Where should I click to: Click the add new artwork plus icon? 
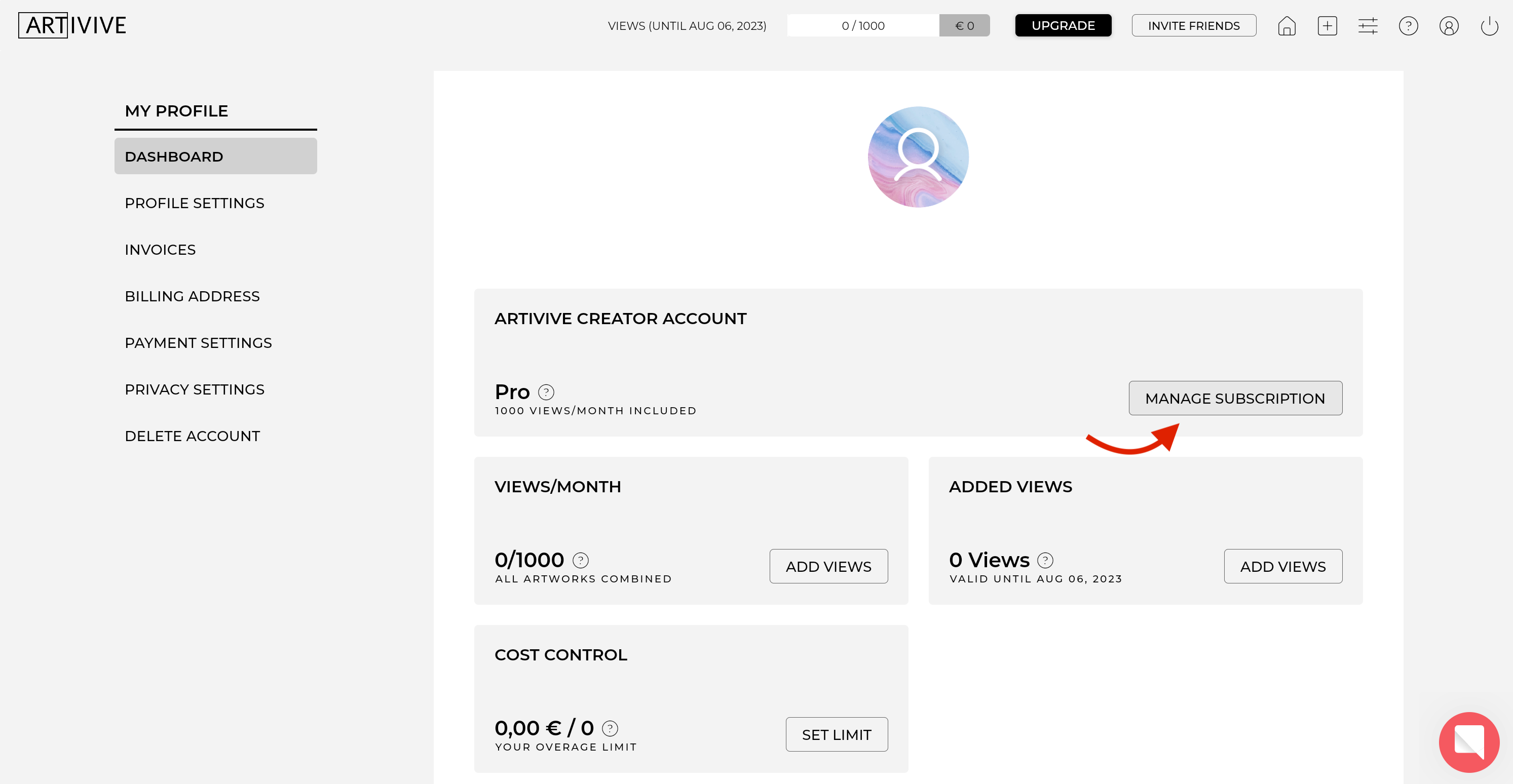tap(1327, 26)
